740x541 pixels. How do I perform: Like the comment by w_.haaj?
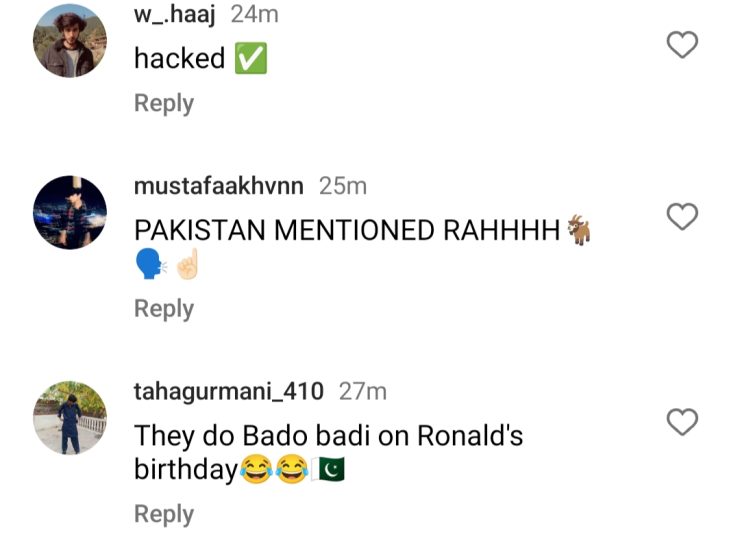point(682,44)
